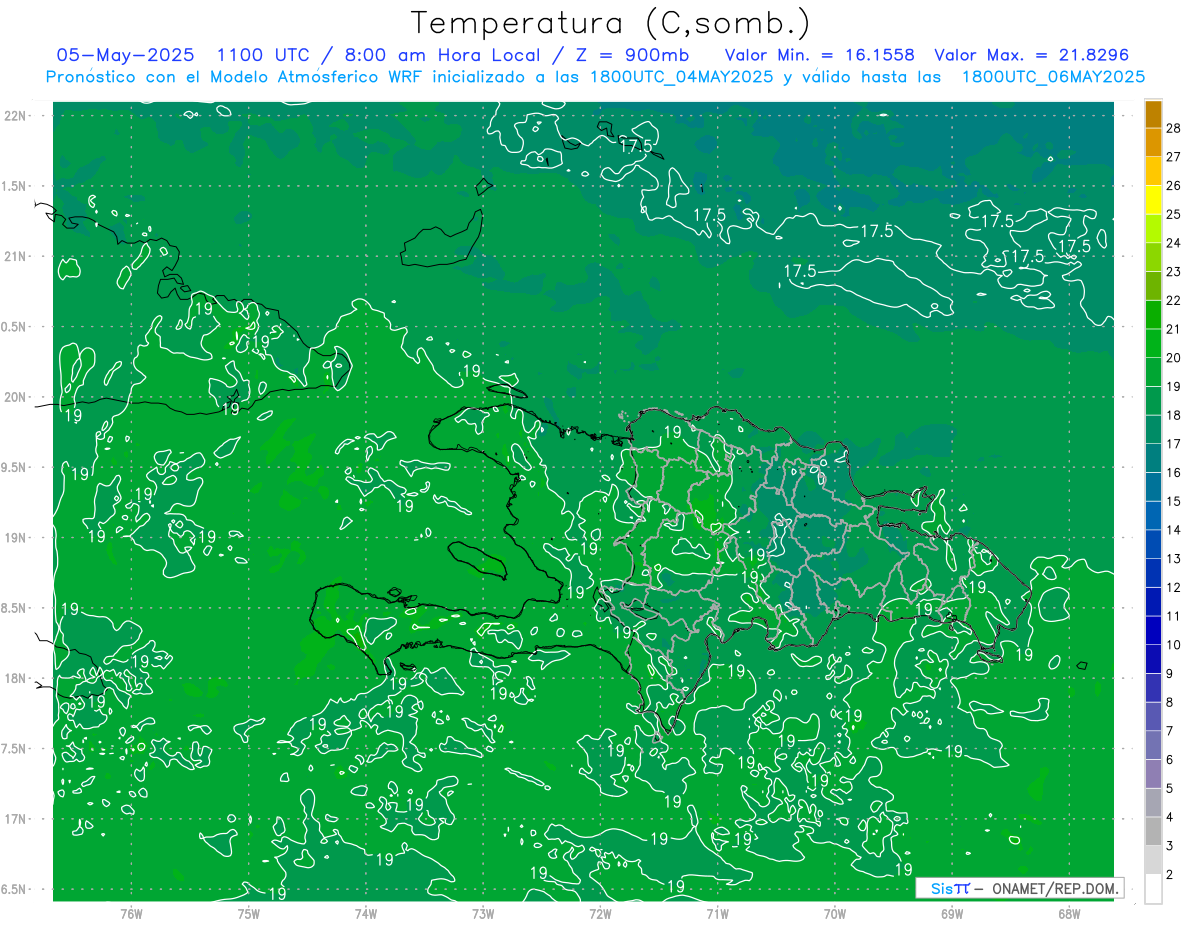Click the "71W" longitude label
Screen dimensions: 1200x927
717,914
